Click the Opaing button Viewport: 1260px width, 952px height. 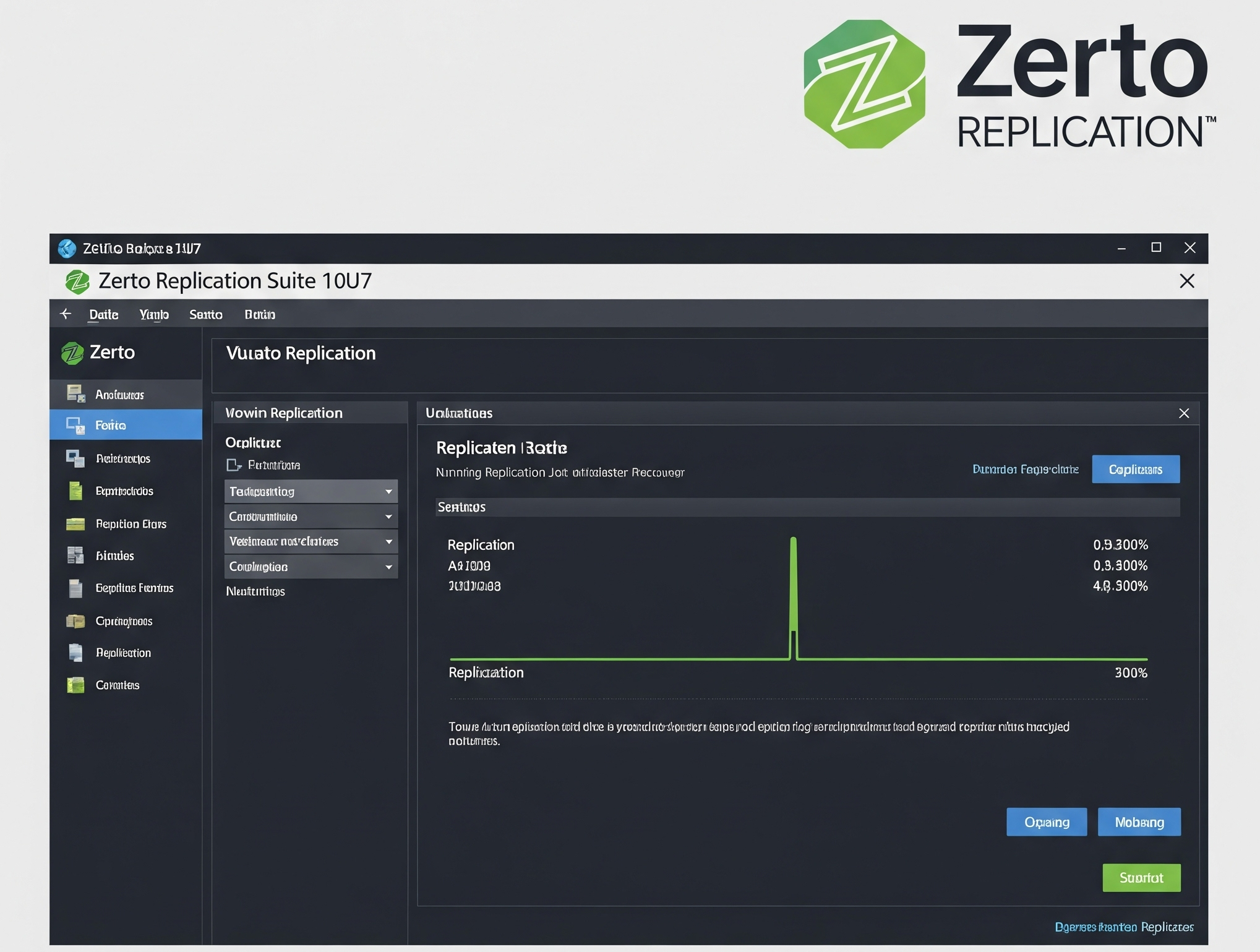(1047, 822)
